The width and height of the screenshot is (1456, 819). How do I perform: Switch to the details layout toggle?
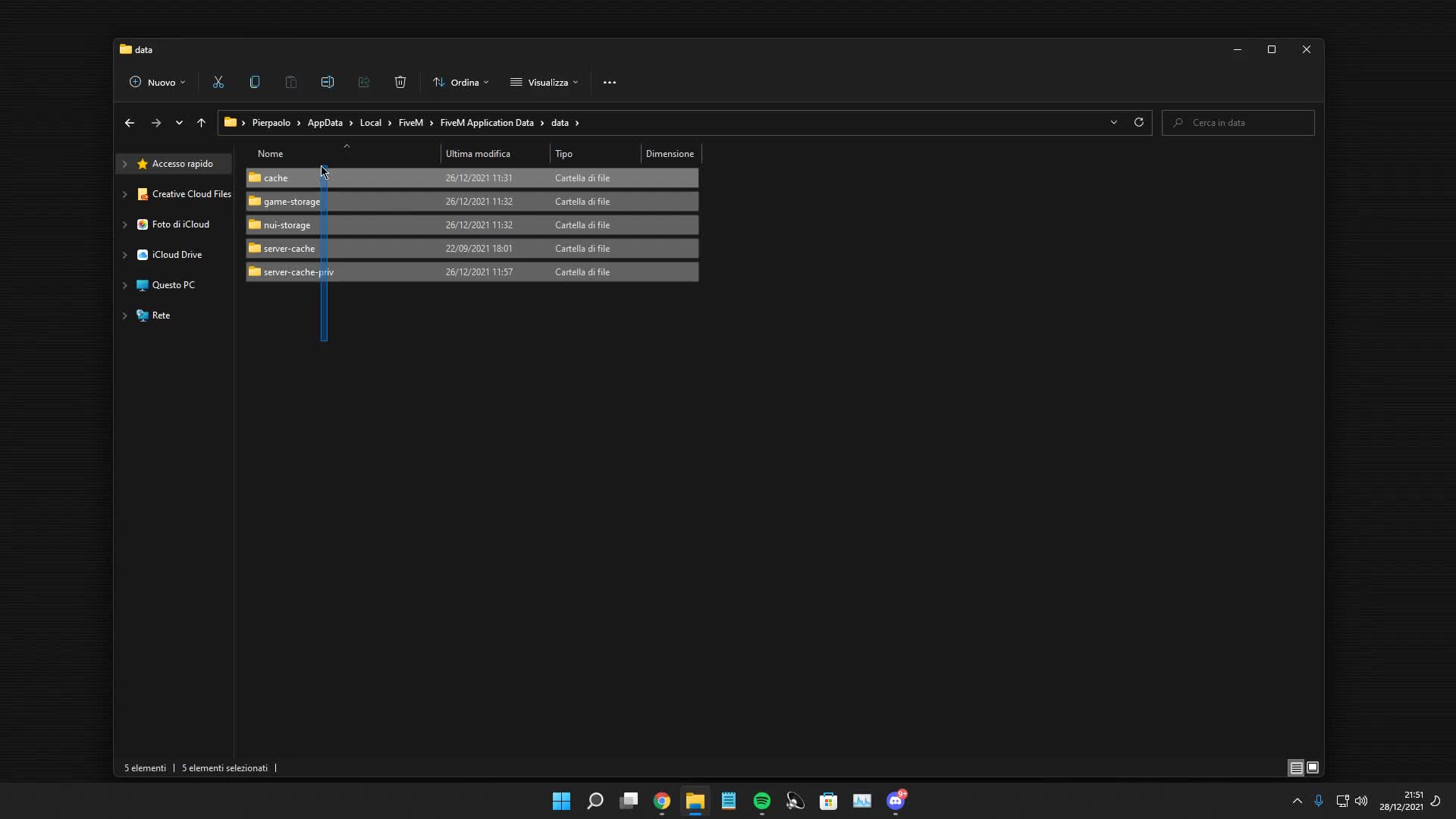click(1296, 767)
